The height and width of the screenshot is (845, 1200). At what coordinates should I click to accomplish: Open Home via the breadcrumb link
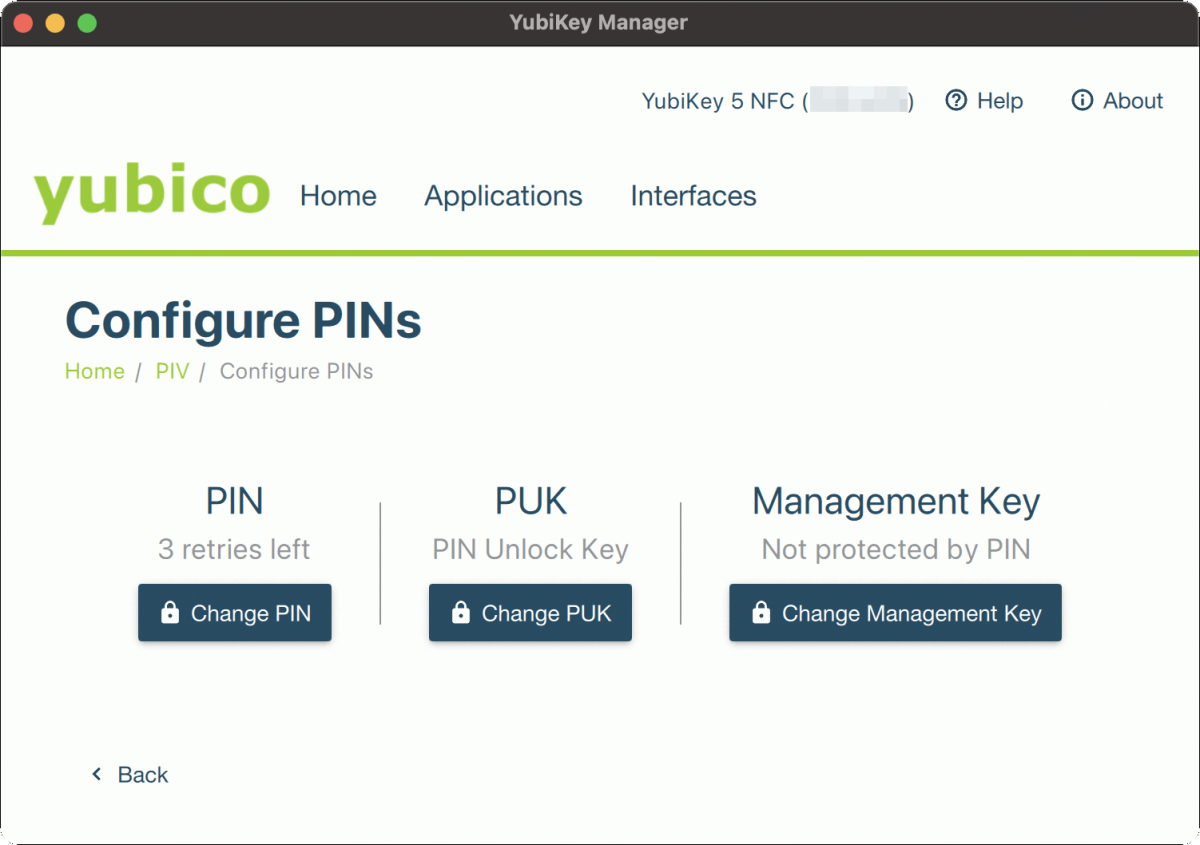click(x=94, y=371)
